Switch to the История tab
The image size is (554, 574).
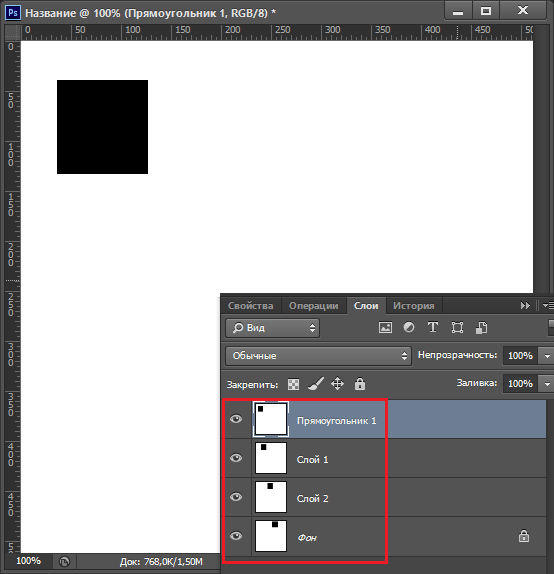[414, 306]
